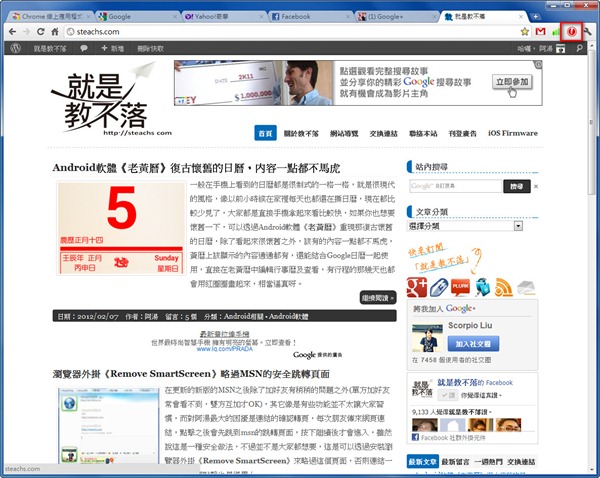Open comments bubble in admin bar
The width and height of the screenshot is (600, 478).
coord(83,48)
